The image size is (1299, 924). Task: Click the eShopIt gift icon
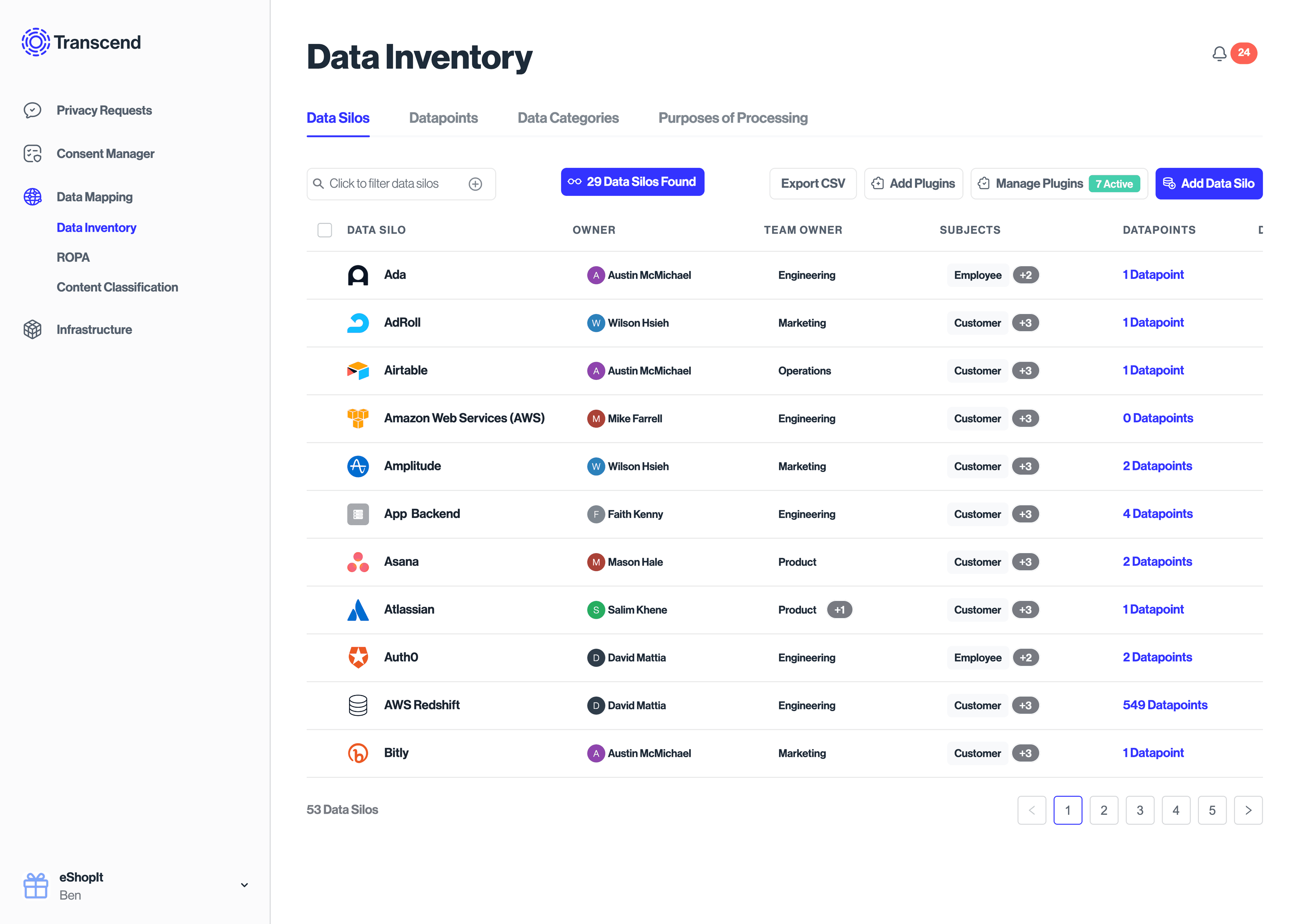pyautogui.click(x=36, y=886)
